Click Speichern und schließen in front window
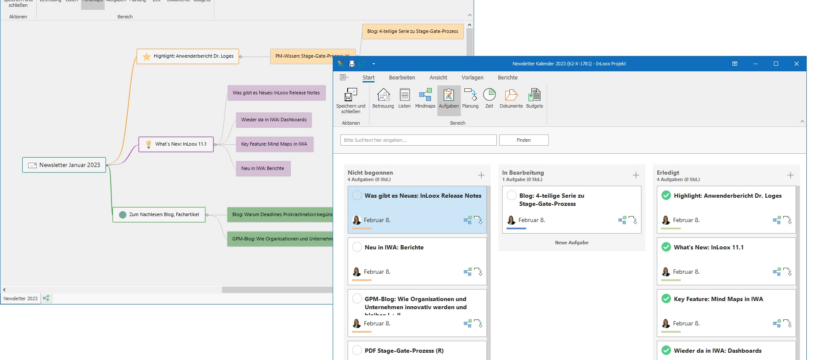Viewport: 820px width, 360px height. coord(350,100)
